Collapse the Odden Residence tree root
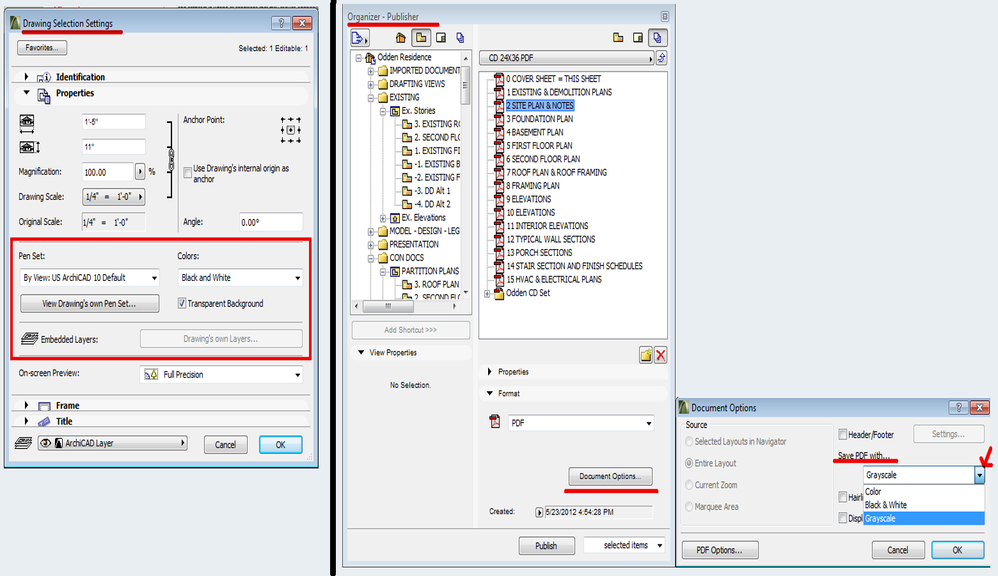The image size is (998, 576). (x=358, y=57)
